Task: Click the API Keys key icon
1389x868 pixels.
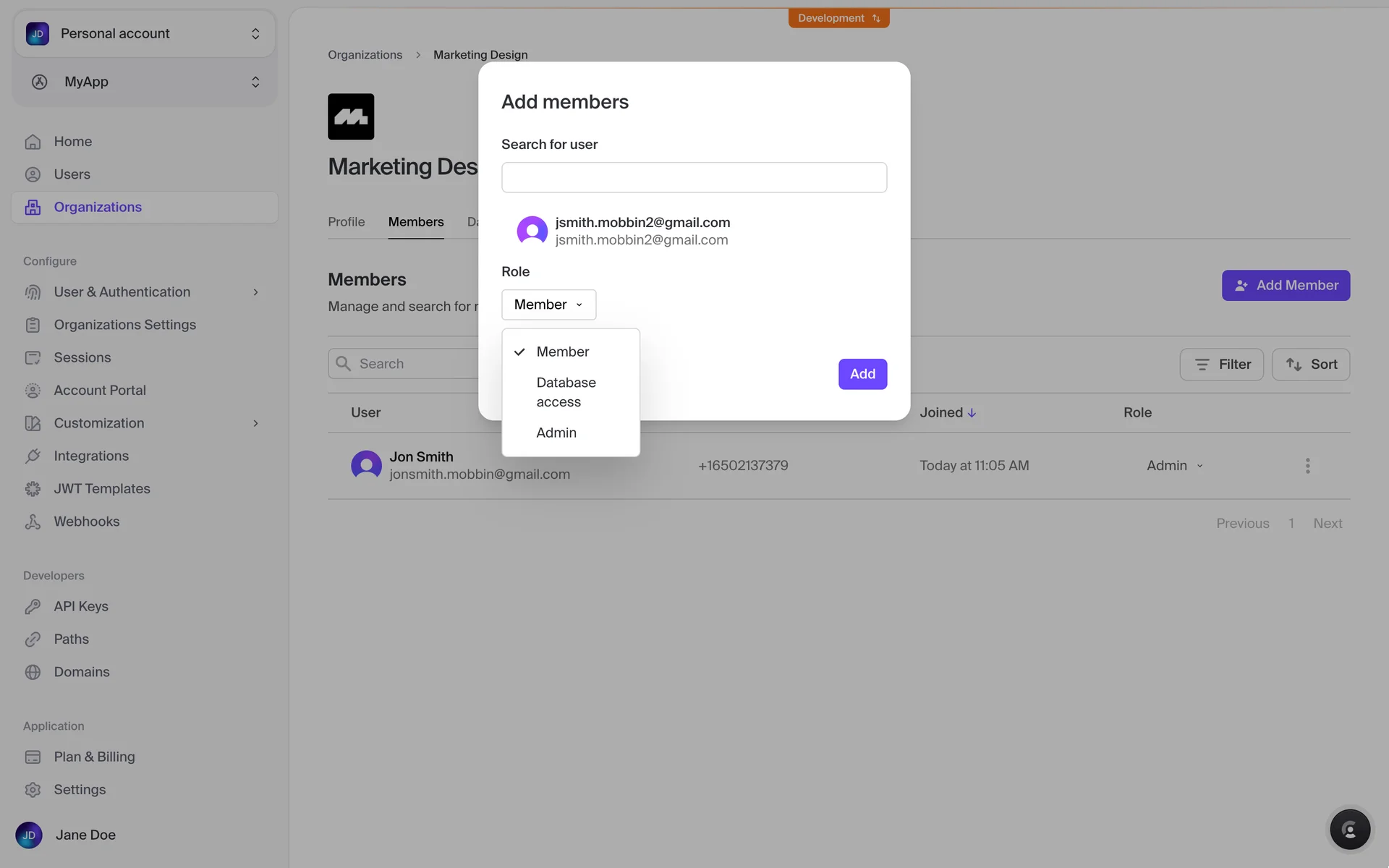Action: 33,606
